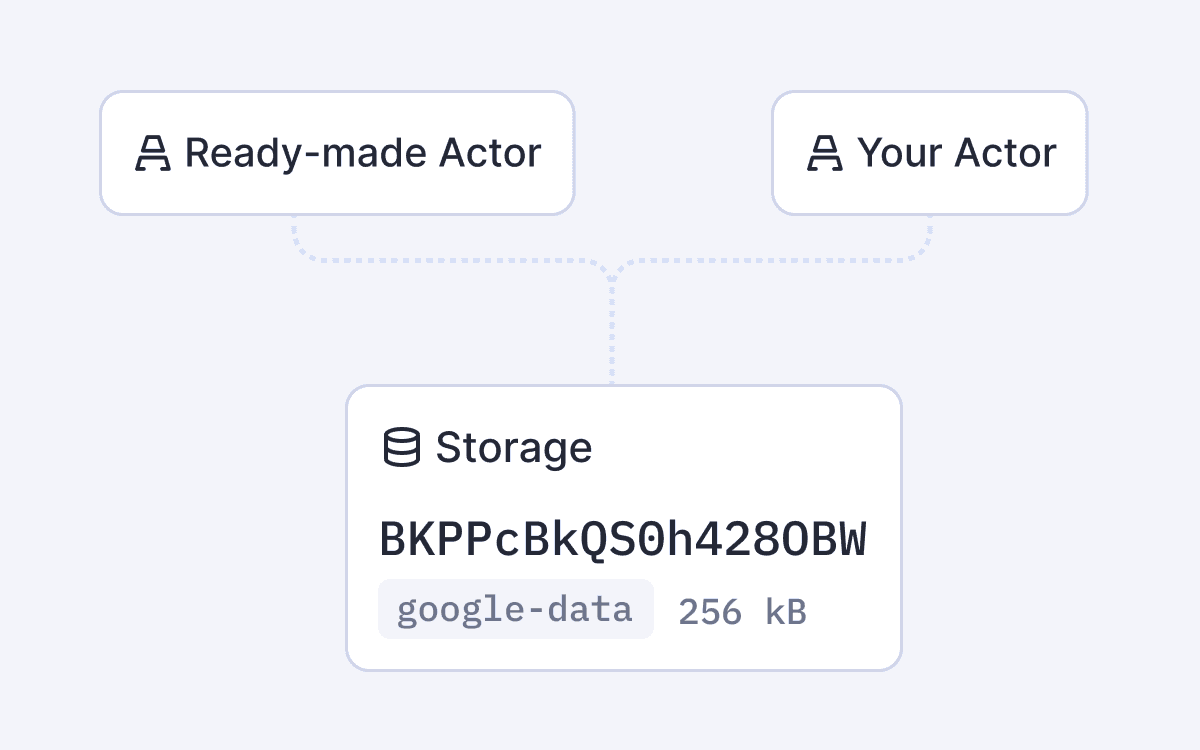
Task: Click the Your Actor icon
Action: (x=825, y=153)
